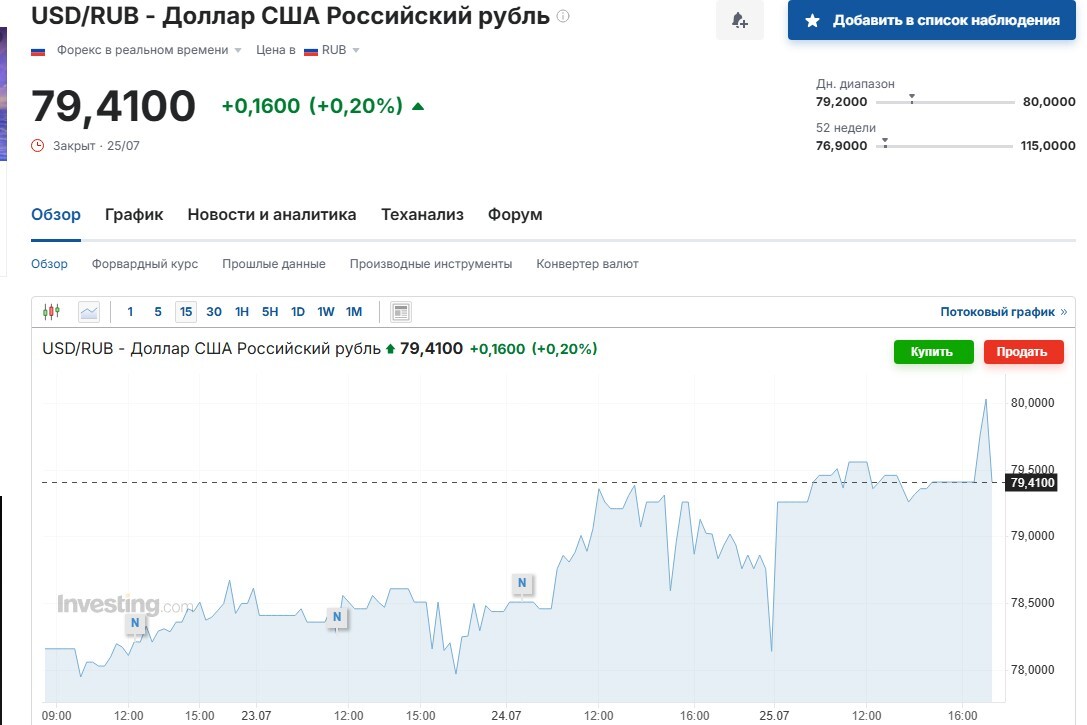Click the bell alert icon
The width and height of the screenshot is (1087, 725).
tap(739, 20)
